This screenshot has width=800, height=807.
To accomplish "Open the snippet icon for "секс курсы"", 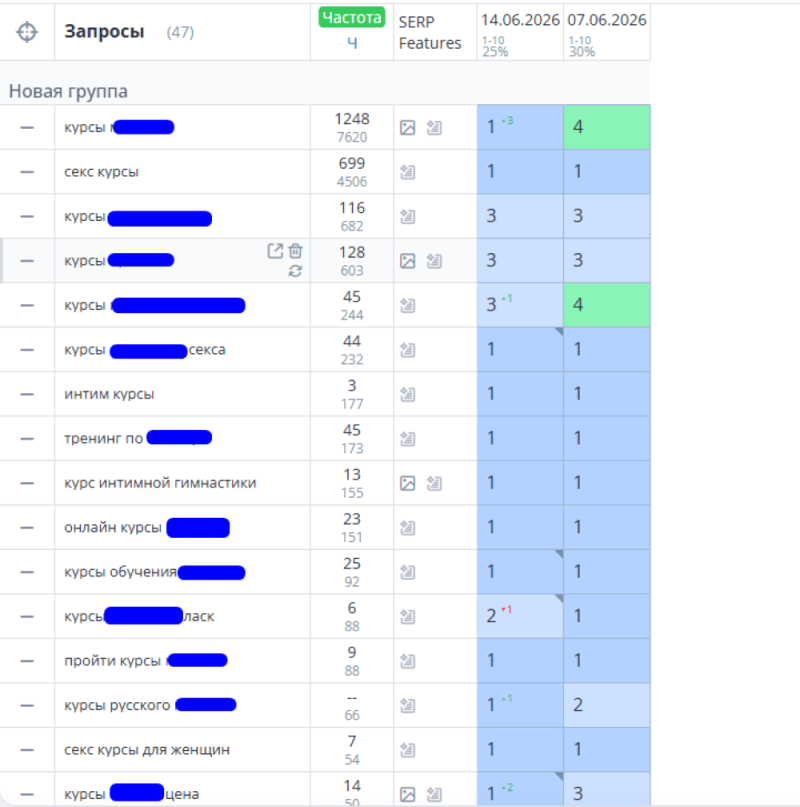I will pyautogui.click(x=408, y=172).
